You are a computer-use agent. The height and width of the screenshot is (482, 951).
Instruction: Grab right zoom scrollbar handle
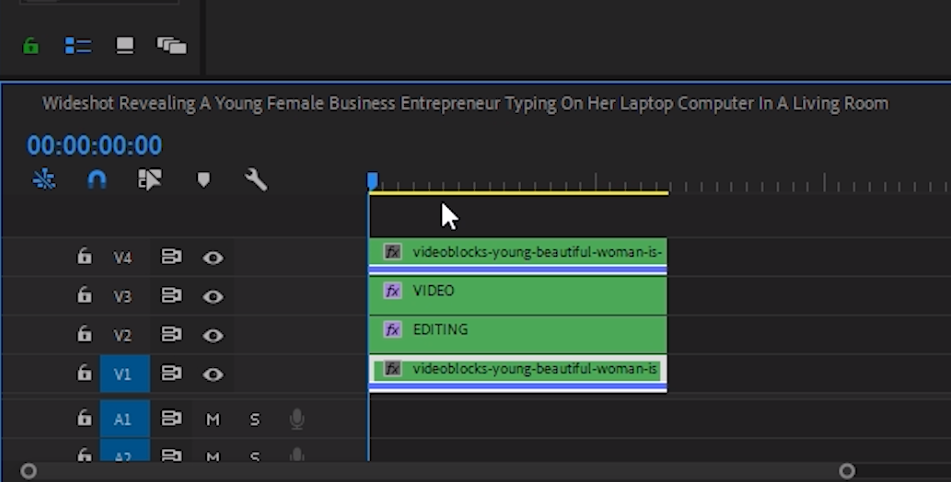[847, 471]
